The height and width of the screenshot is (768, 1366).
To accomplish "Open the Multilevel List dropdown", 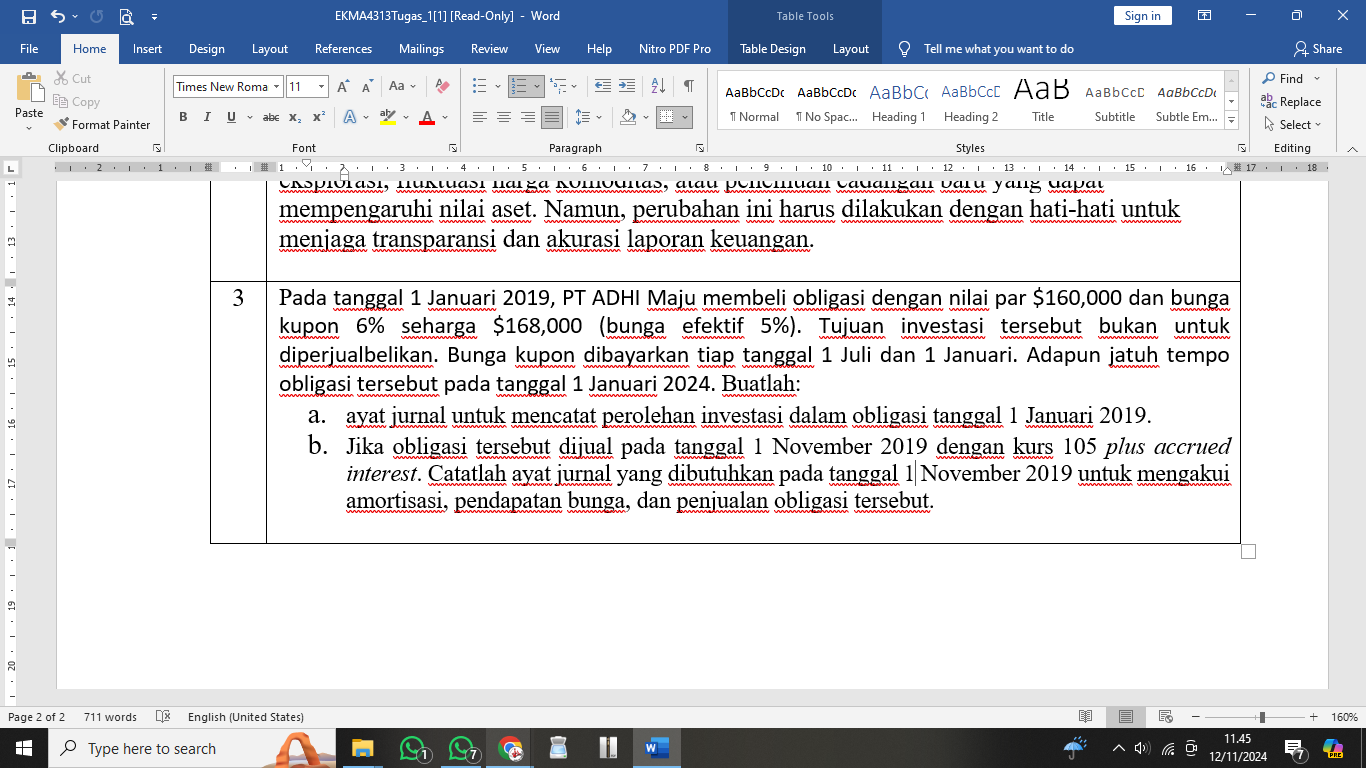I will (x=564, y=87).
